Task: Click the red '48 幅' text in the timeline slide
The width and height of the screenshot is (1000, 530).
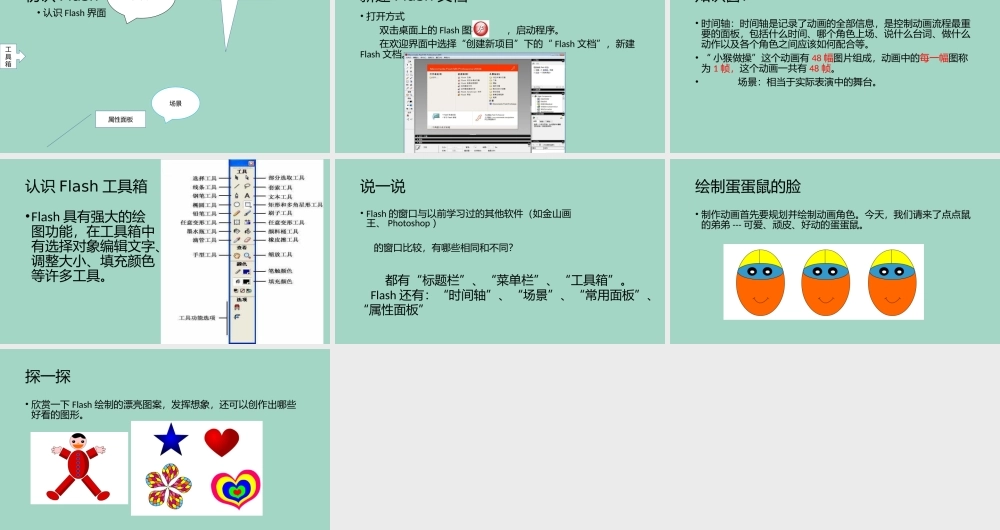Action: (822, 58)
